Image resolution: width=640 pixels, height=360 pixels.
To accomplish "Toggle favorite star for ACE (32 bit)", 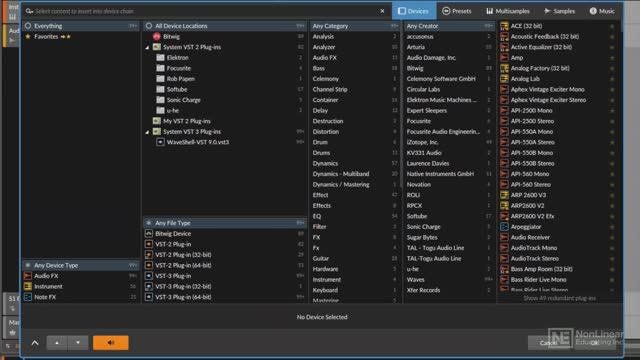I will pos(612,26).
